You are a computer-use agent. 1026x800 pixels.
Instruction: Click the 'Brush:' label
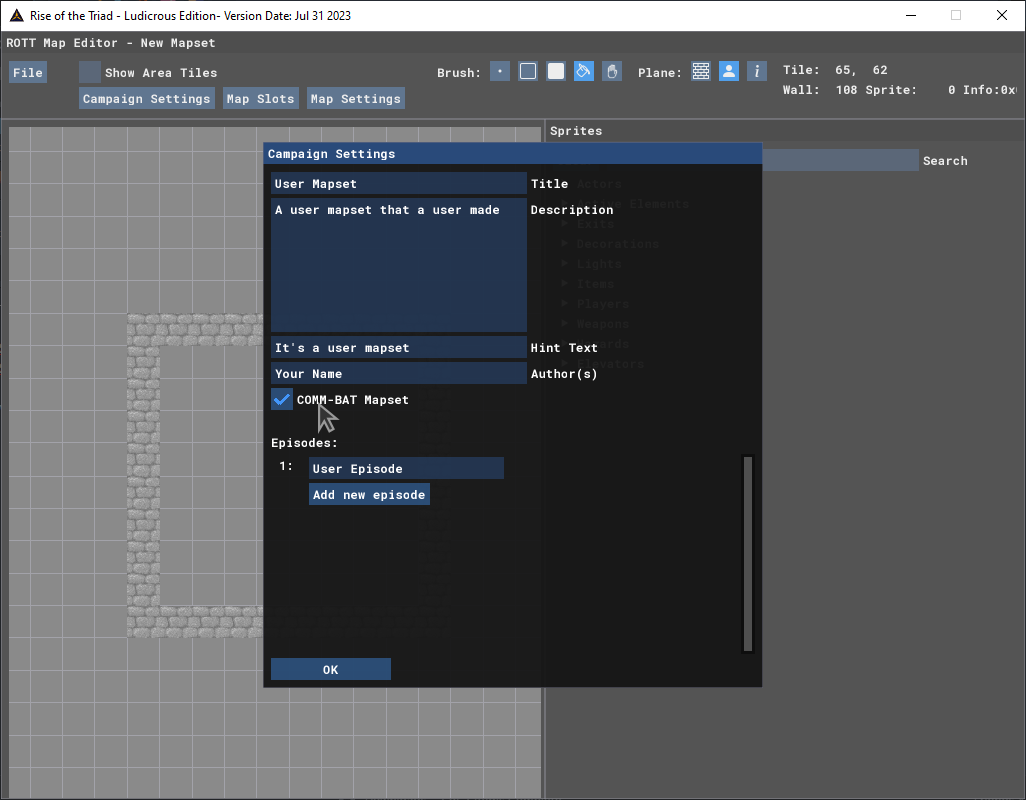[459, 73]
